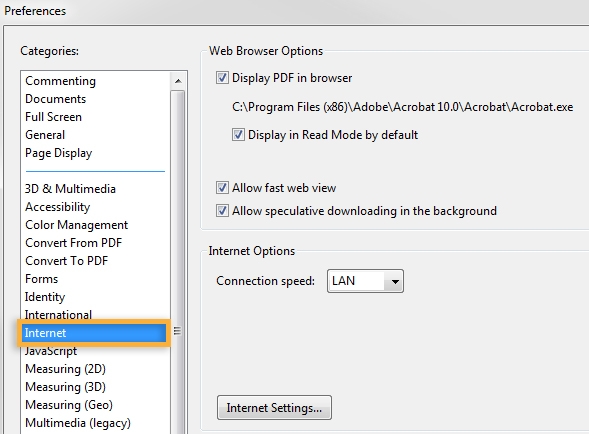This screenshot has width=589, height=434.
Task: Select Measuring (2D) category
Action: pyautogui.click(x=65, y=369)
